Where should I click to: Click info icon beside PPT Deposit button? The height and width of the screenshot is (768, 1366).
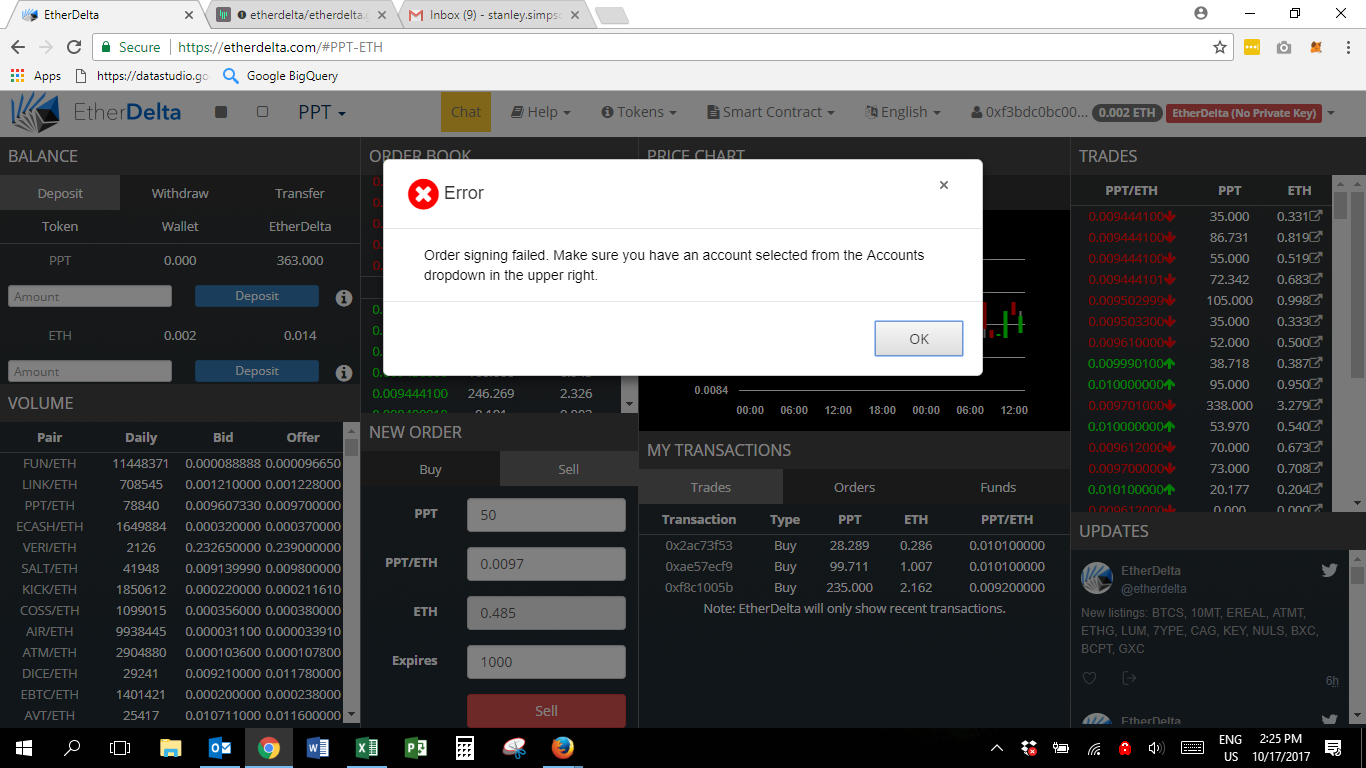coord(344,297)
